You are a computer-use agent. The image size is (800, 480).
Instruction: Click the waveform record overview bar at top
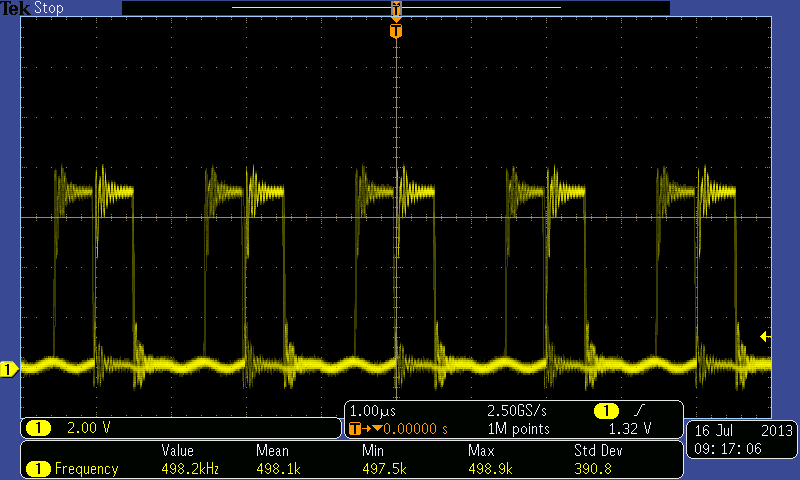click(x=396, y=8)
